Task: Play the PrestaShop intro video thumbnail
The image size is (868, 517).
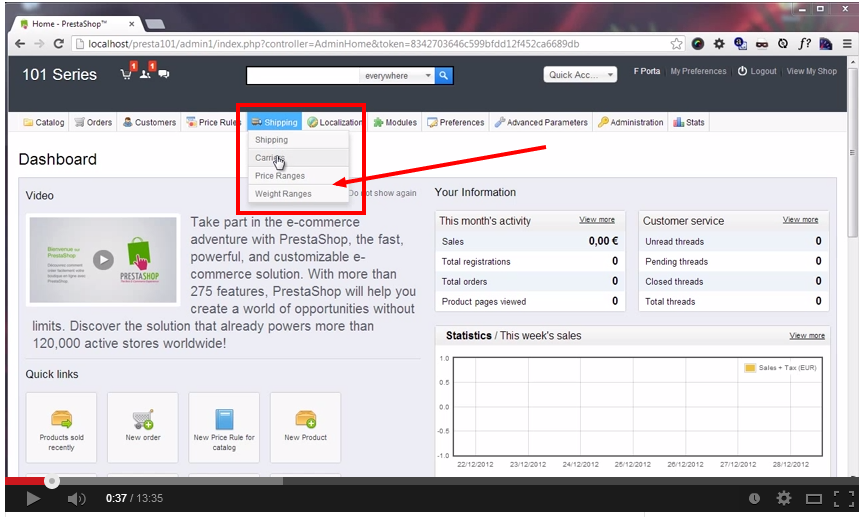Action: (103, 260)
